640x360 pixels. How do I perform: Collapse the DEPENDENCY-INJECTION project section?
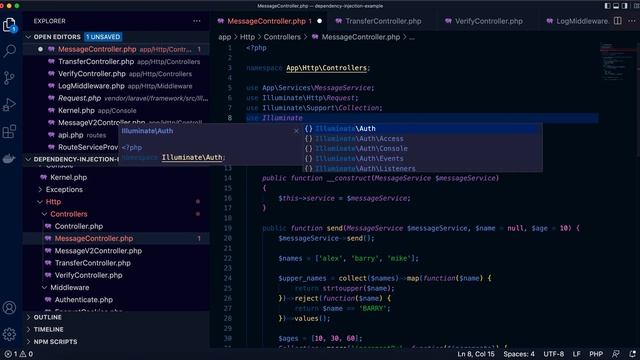click(x=28, y=159)
